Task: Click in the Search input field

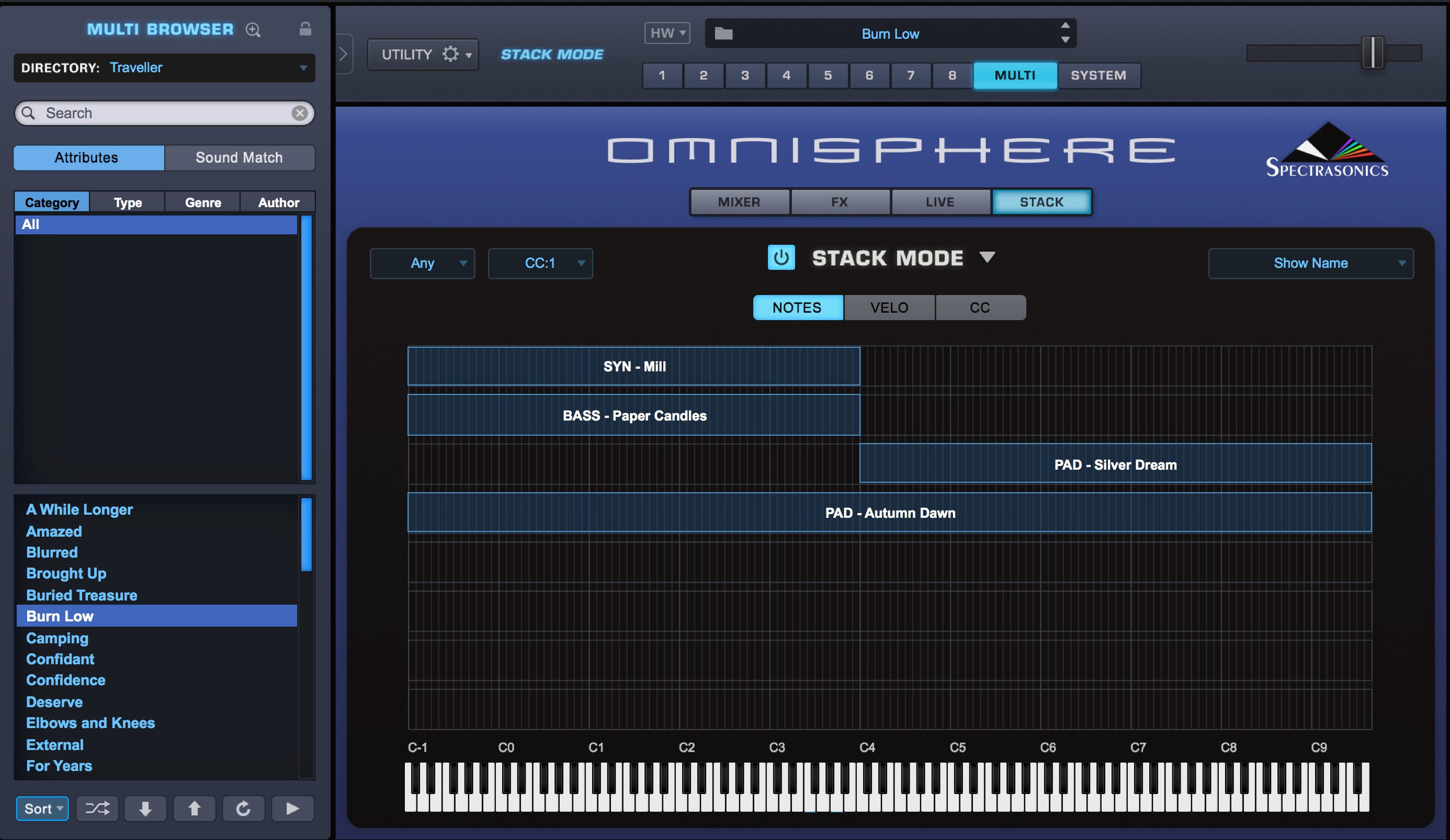Action: 165,113
